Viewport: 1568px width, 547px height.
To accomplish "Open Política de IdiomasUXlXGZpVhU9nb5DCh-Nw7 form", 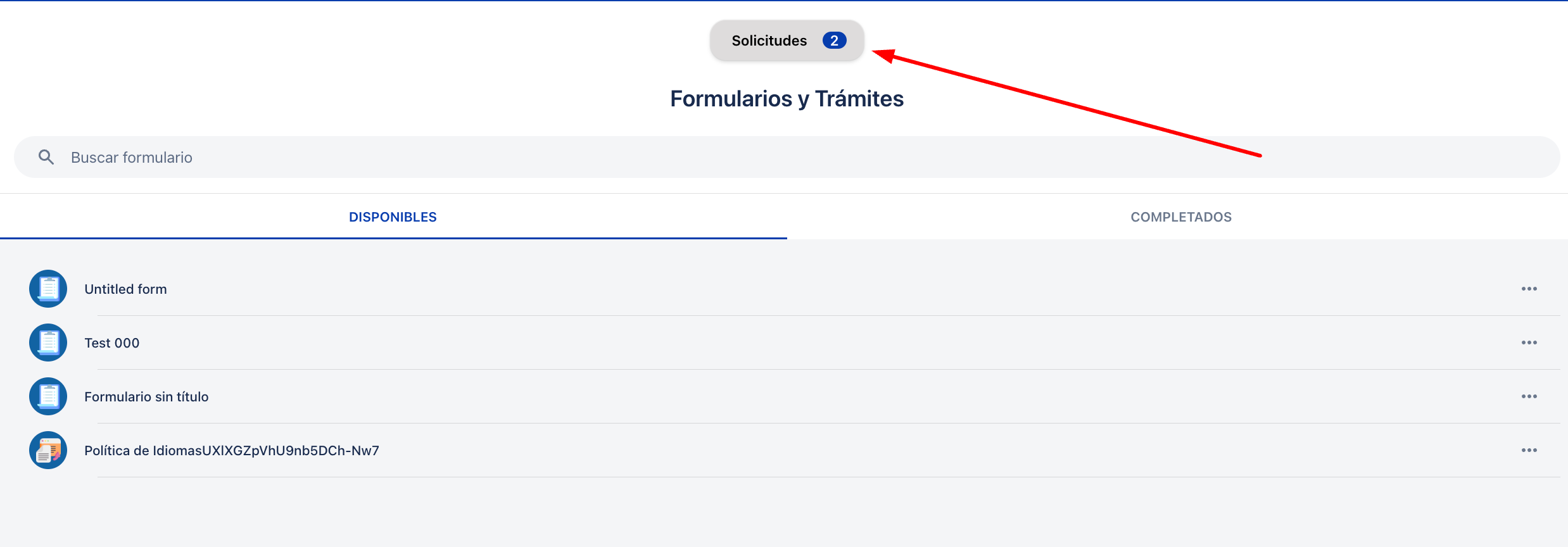I will coord(232,451).
